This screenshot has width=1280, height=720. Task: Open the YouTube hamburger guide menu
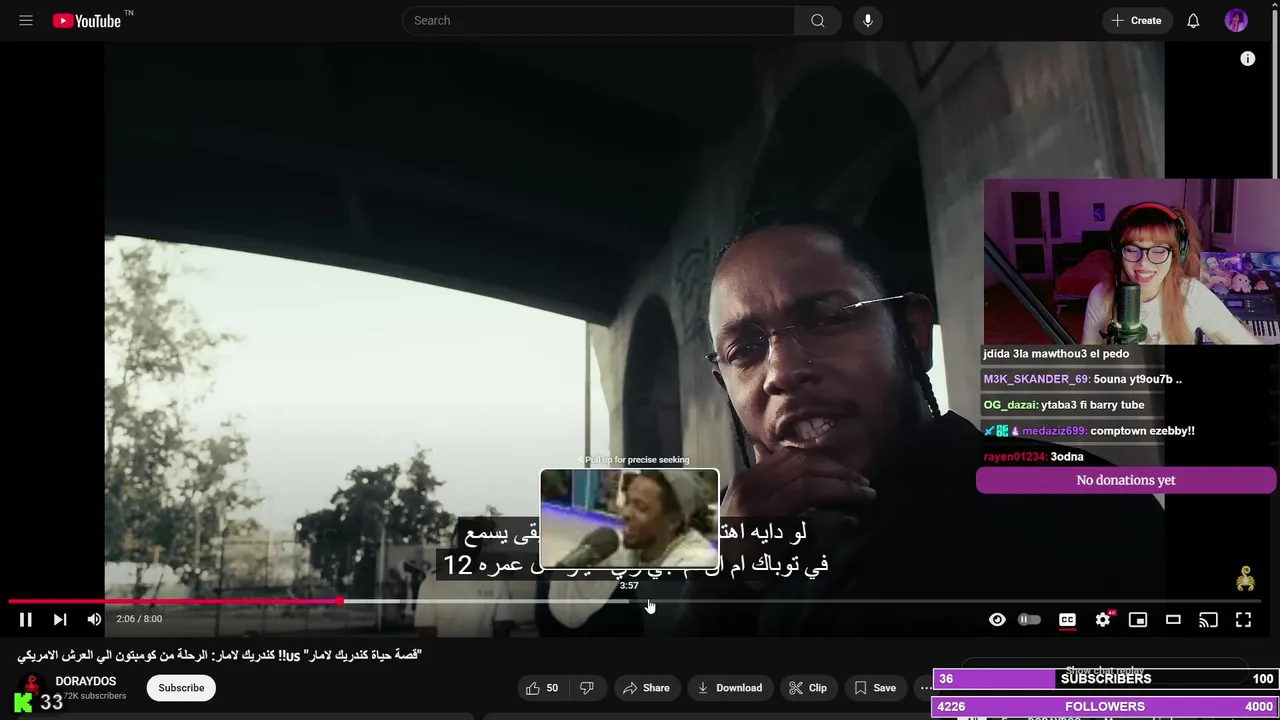[x=26, y=20]
